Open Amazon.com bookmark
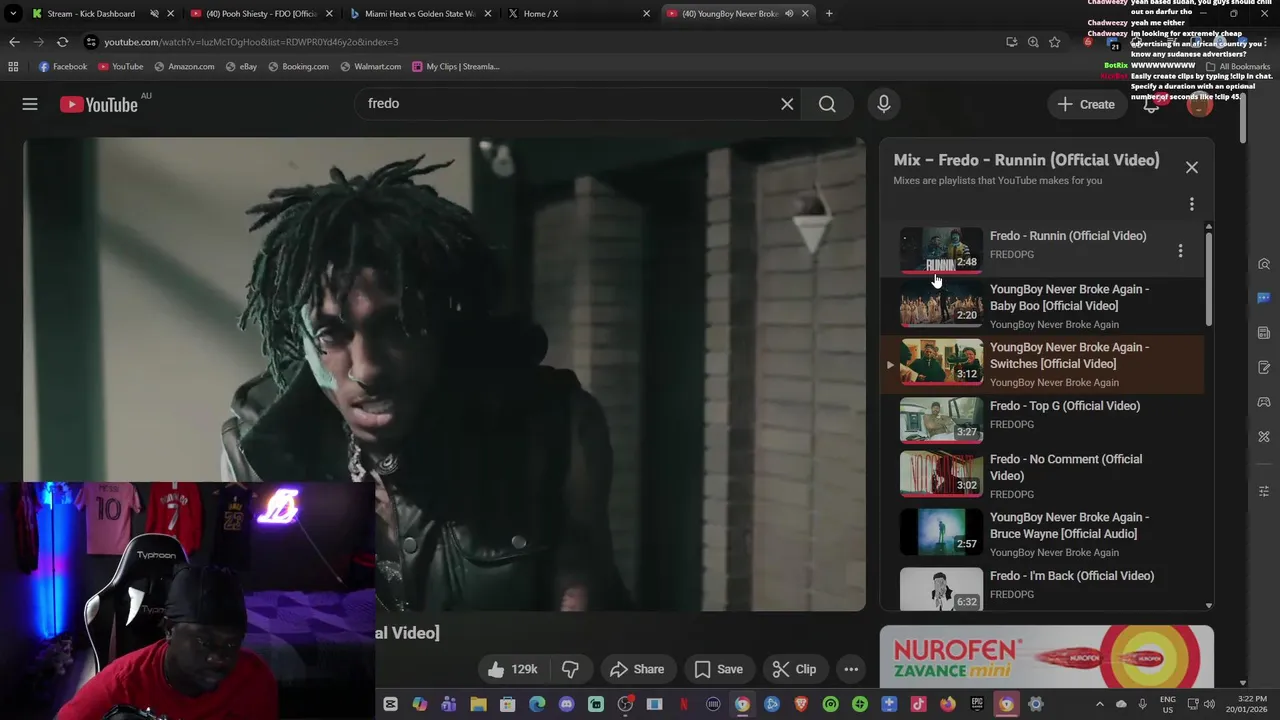1280x720 pixels. click(x=184, y=67)
